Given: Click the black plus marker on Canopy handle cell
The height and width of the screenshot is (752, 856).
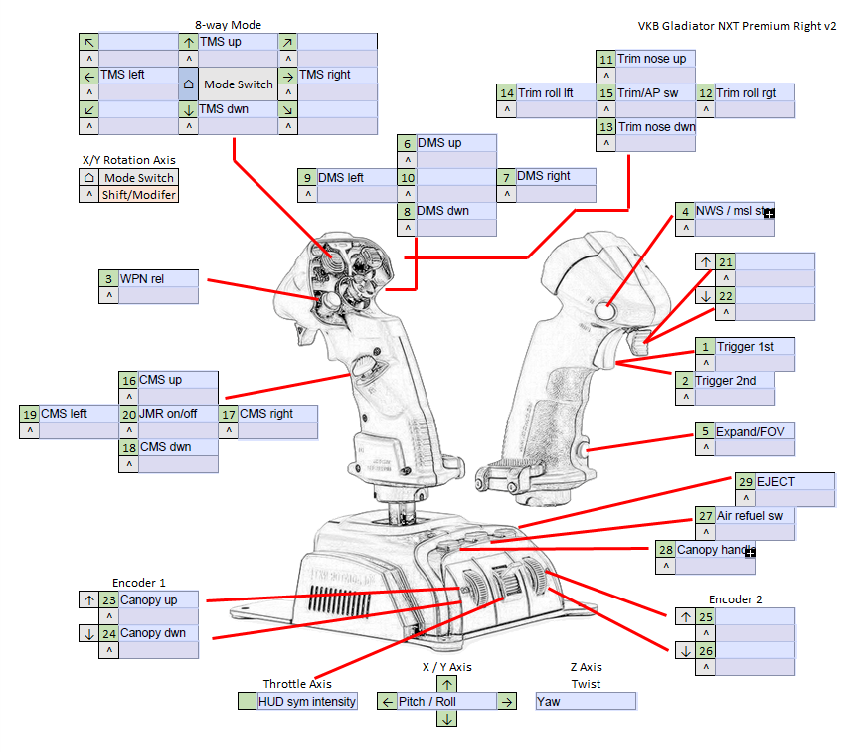Looking at the screenshot, I should point(749,551).
